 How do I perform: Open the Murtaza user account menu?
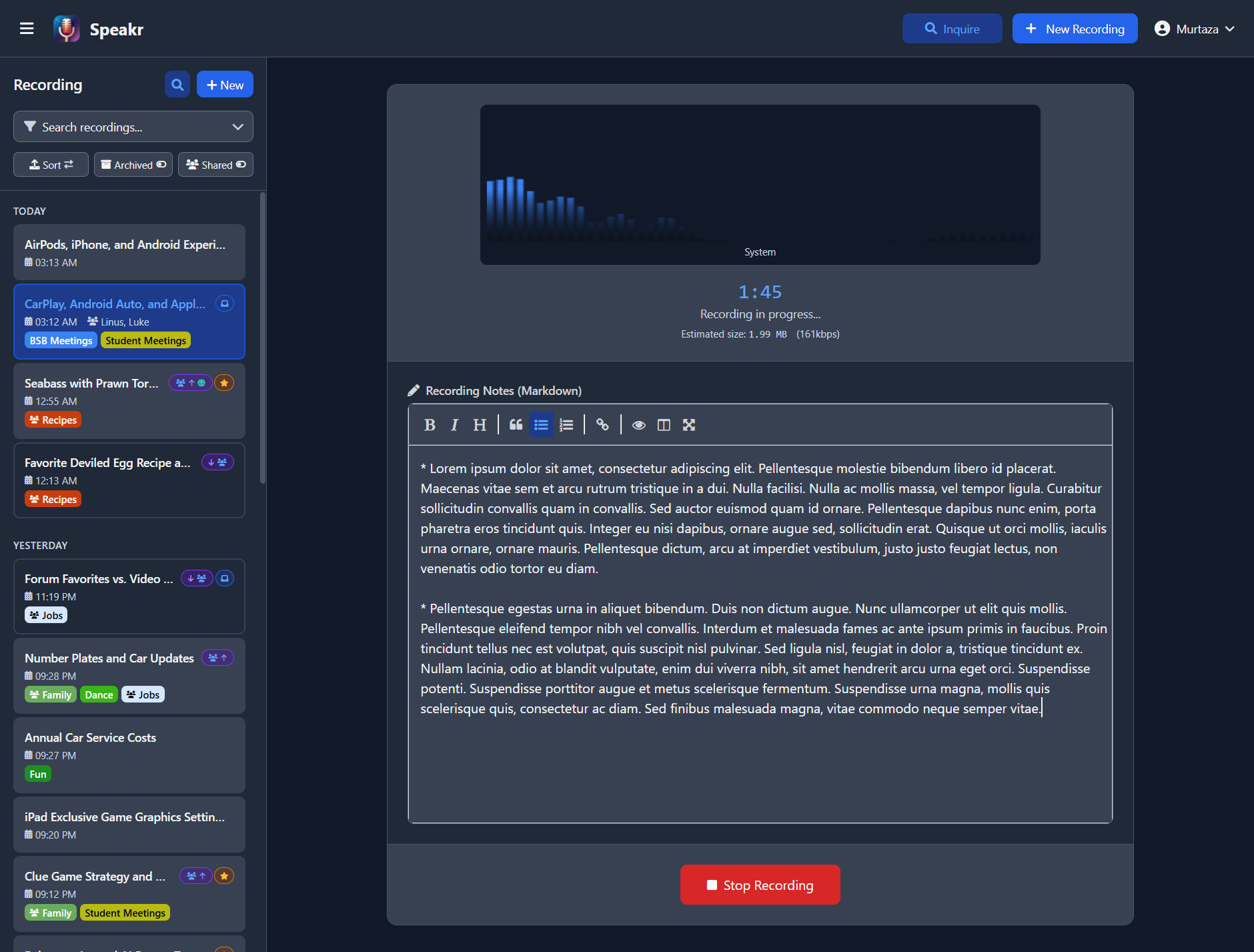pyautogui.click(x=1195, y=29)
